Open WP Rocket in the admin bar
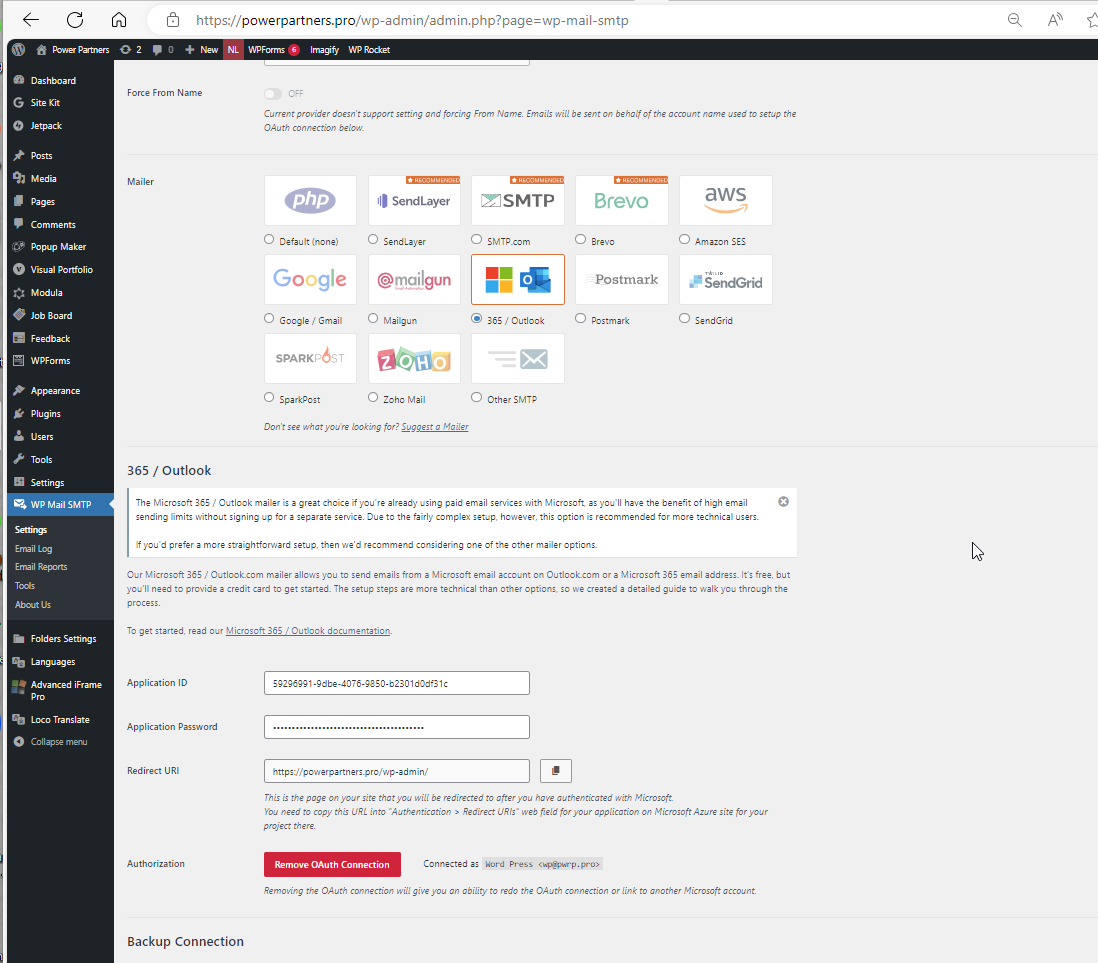1098x963 pixels. [x=369, y=50]
